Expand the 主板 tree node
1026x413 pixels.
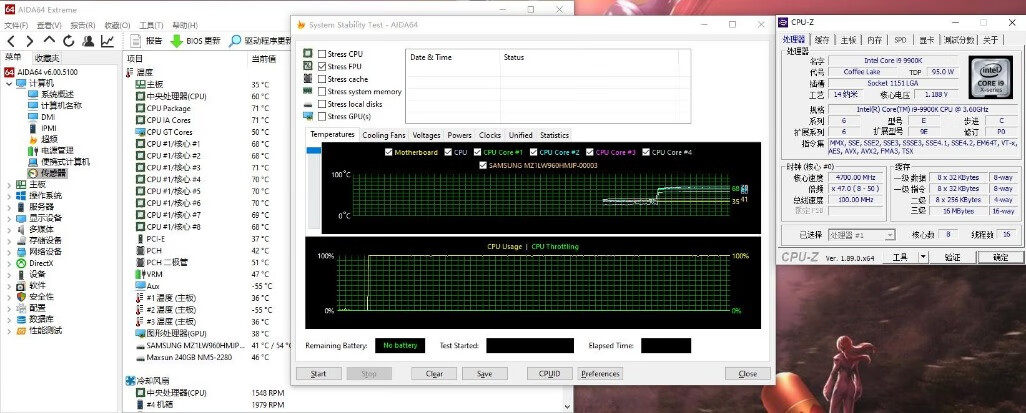click(9, 185)
